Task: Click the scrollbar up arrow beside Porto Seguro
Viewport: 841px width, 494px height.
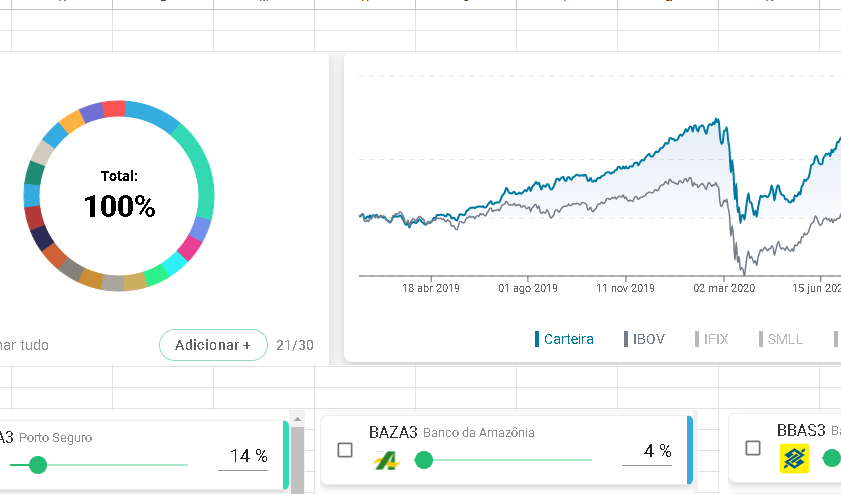Action: (297, 418)
